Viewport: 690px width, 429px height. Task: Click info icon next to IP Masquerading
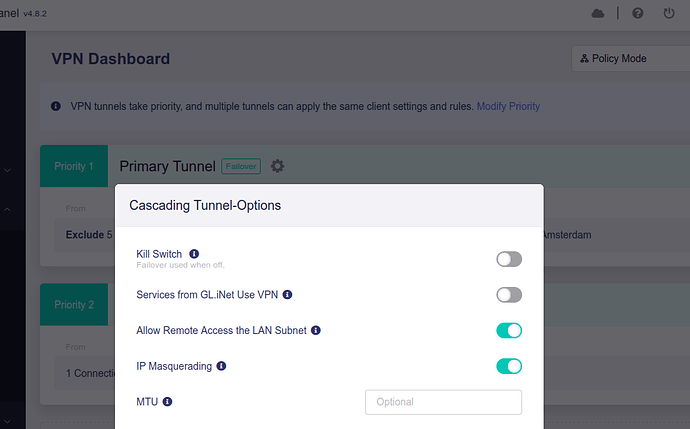pos(221,366)
